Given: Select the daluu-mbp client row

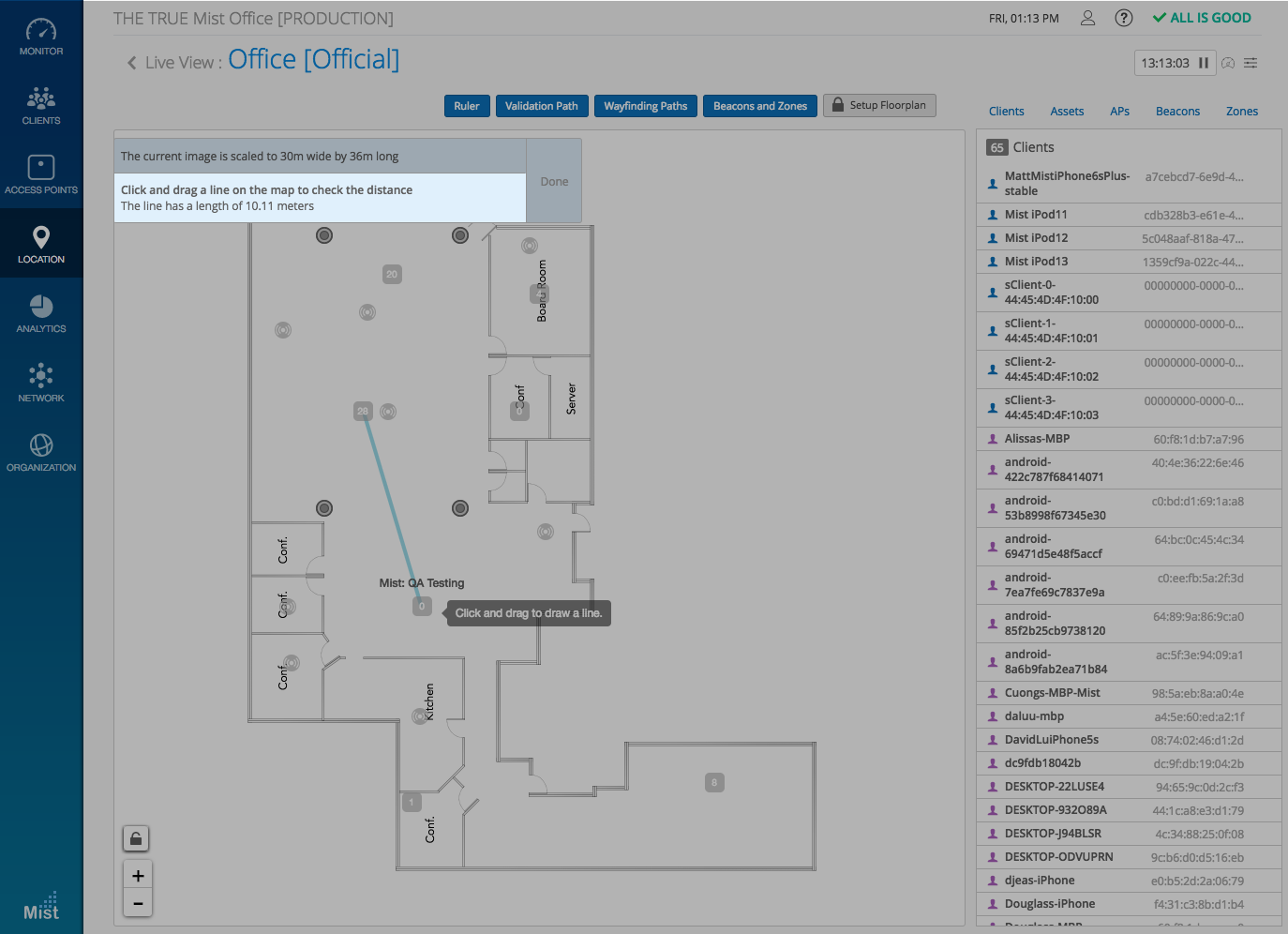Looking at the screenshot, I should tap(1129, 716).
